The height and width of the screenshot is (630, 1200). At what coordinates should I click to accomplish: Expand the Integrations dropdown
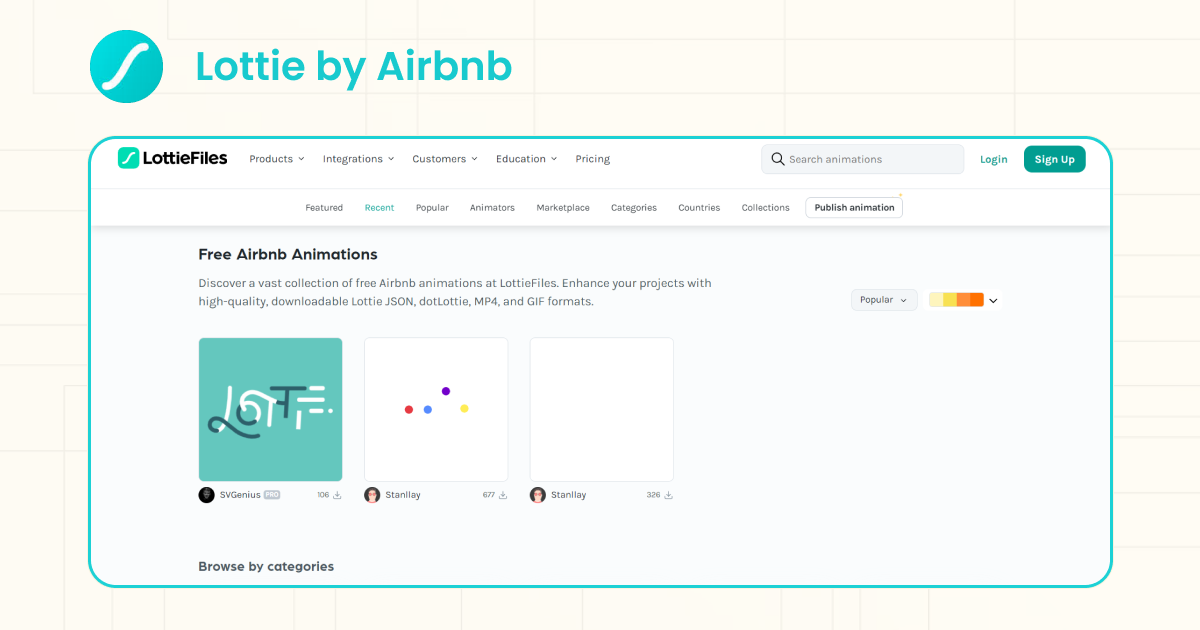pyautogui.click(x=359, y=159)
